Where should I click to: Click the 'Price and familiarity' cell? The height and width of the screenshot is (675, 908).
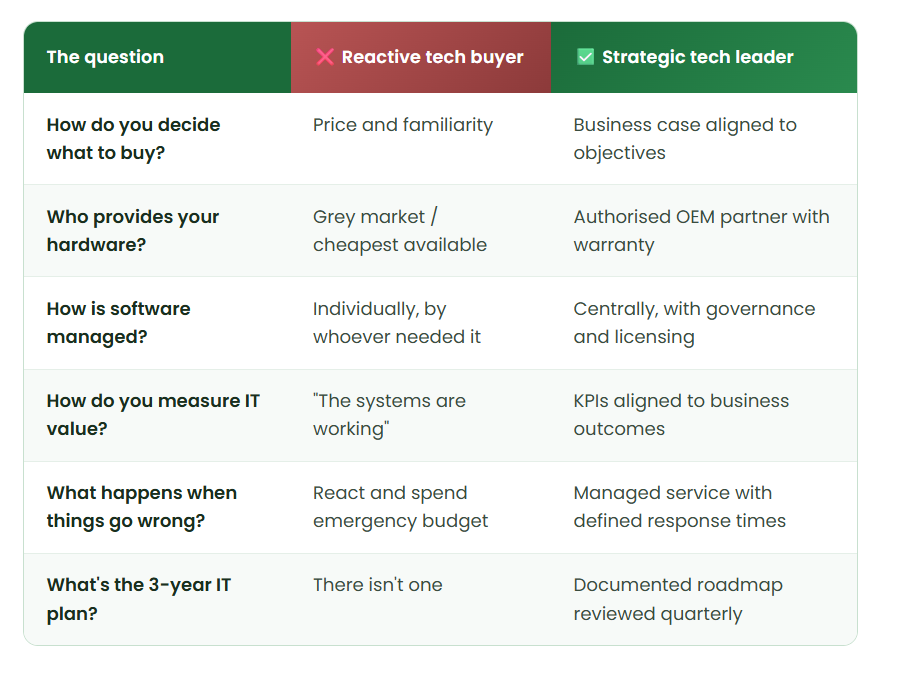tap(403, 125)
